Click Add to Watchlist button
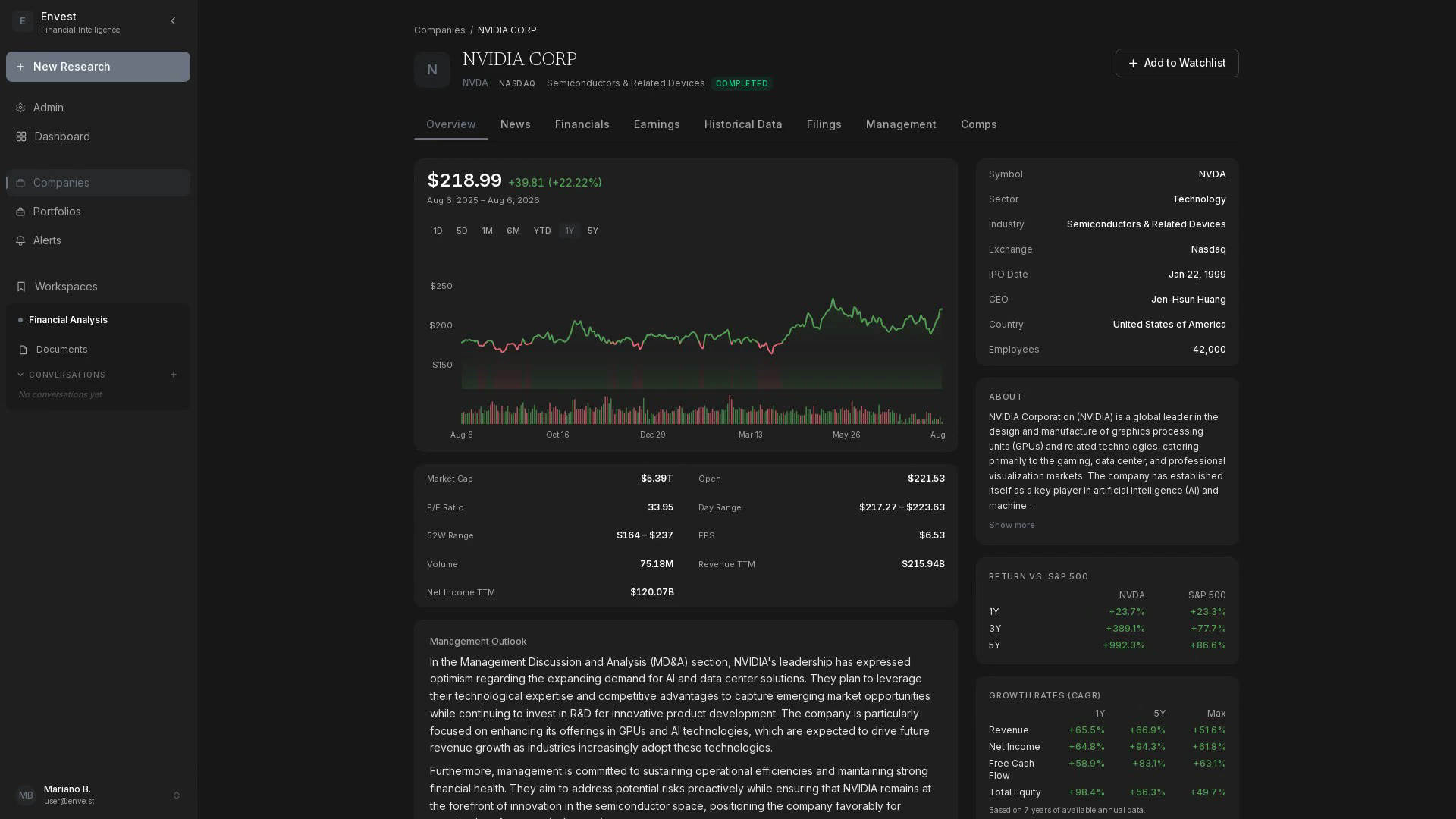The height and width of the screenshot is (819, 1456). click(1177, 63)
